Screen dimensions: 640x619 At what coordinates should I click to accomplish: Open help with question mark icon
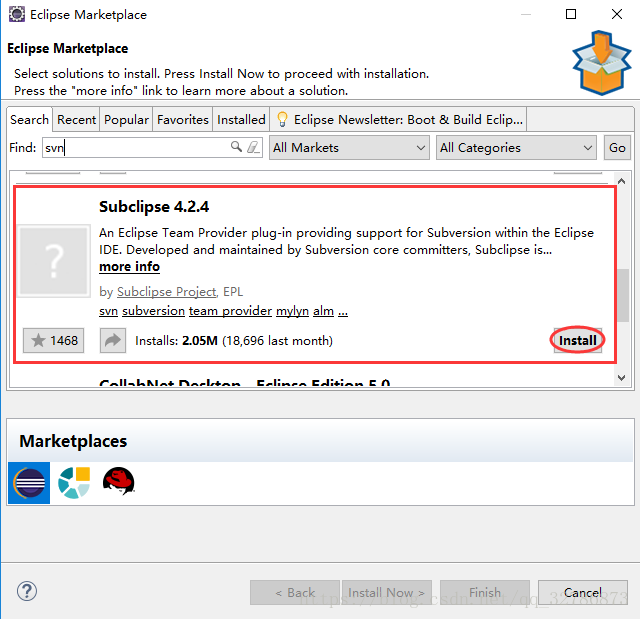[x=27, y=591]
